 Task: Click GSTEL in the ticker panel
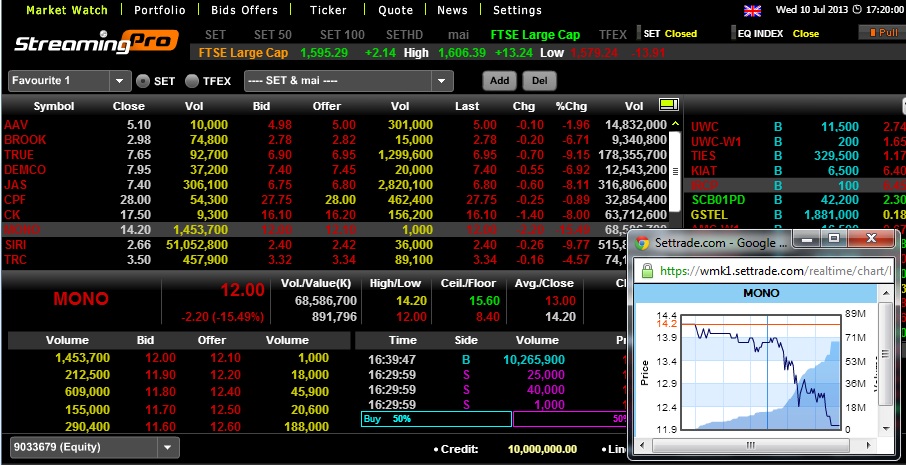click(x=709, y=215)
